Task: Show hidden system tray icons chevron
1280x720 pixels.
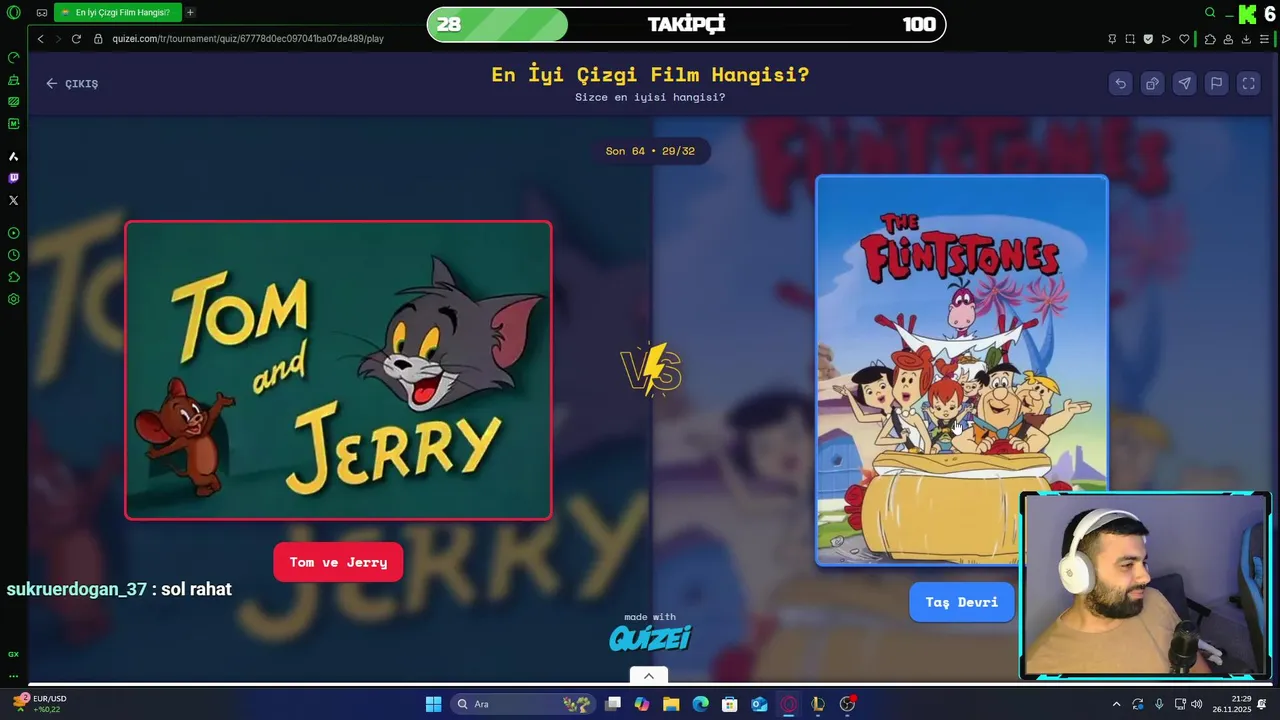Action: 1116,704
